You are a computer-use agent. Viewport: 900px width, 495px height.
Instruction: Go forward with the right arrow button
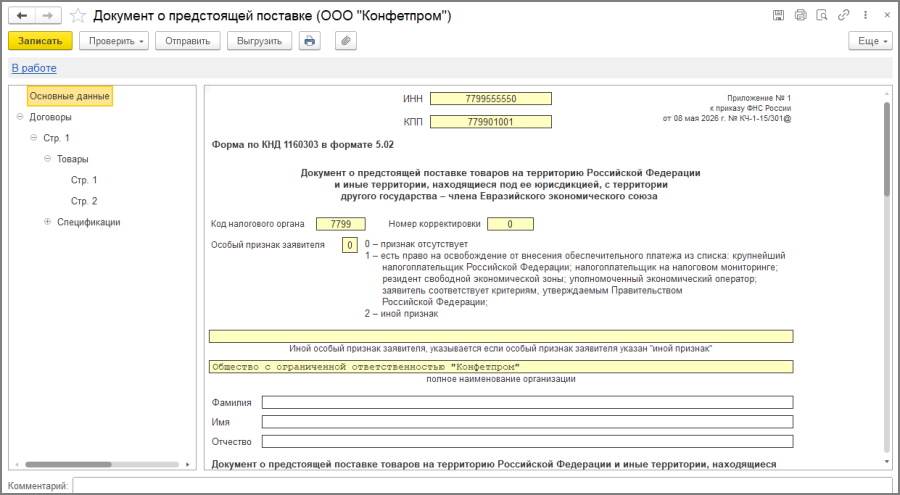[48, 16]
